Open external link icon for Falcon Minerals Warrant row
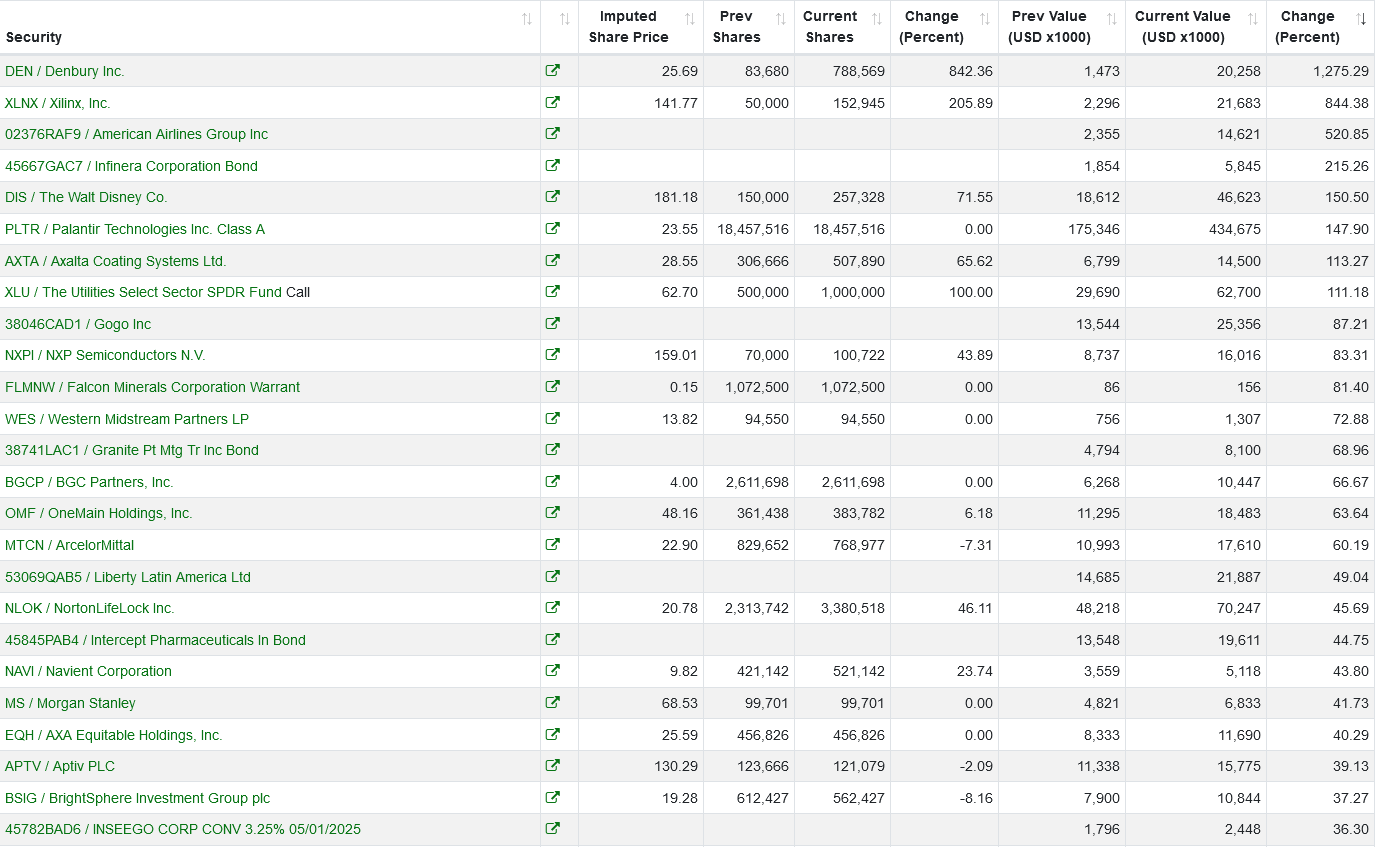This screenshot has height=847, width=1382. [x=553, y=387]
